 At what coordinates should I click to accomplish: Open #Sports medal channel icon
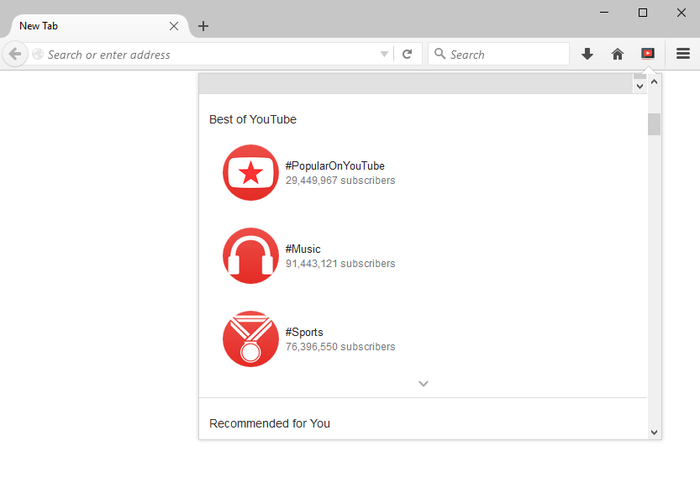coord(250,339)
